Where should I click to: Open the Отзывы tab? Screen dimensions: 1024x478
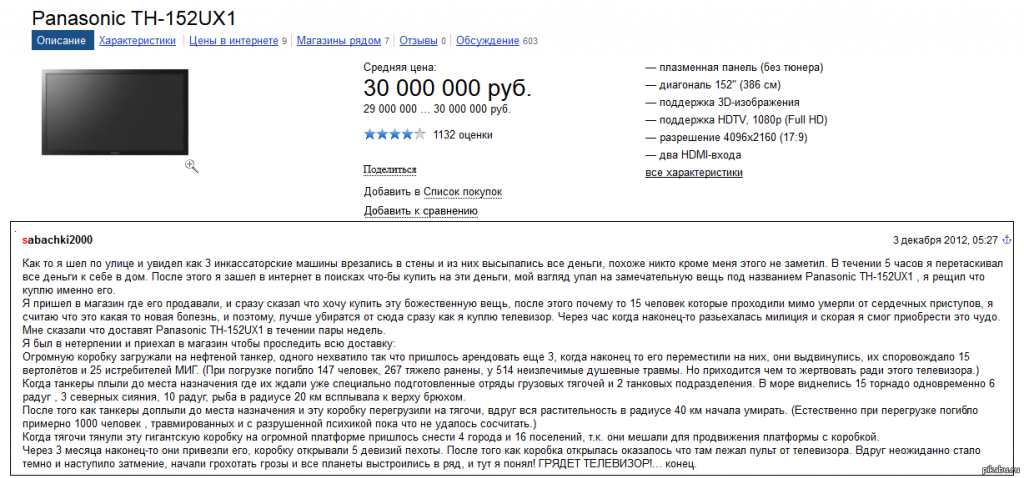point(418,40)
